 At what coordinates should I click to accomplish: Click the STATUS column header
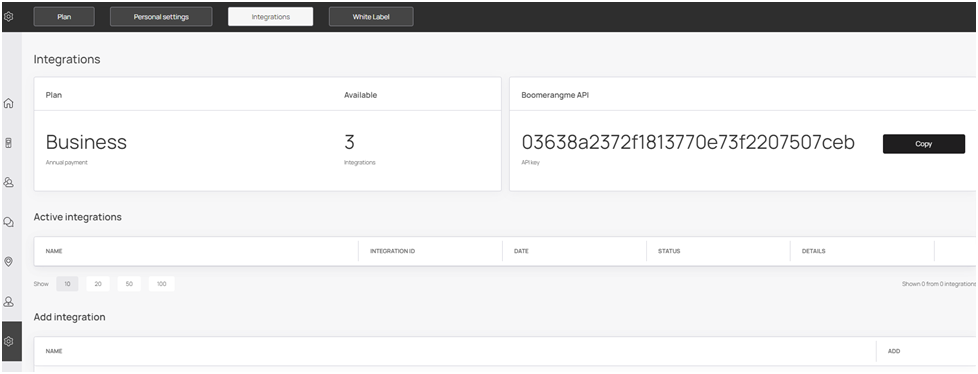coord(669,251)
